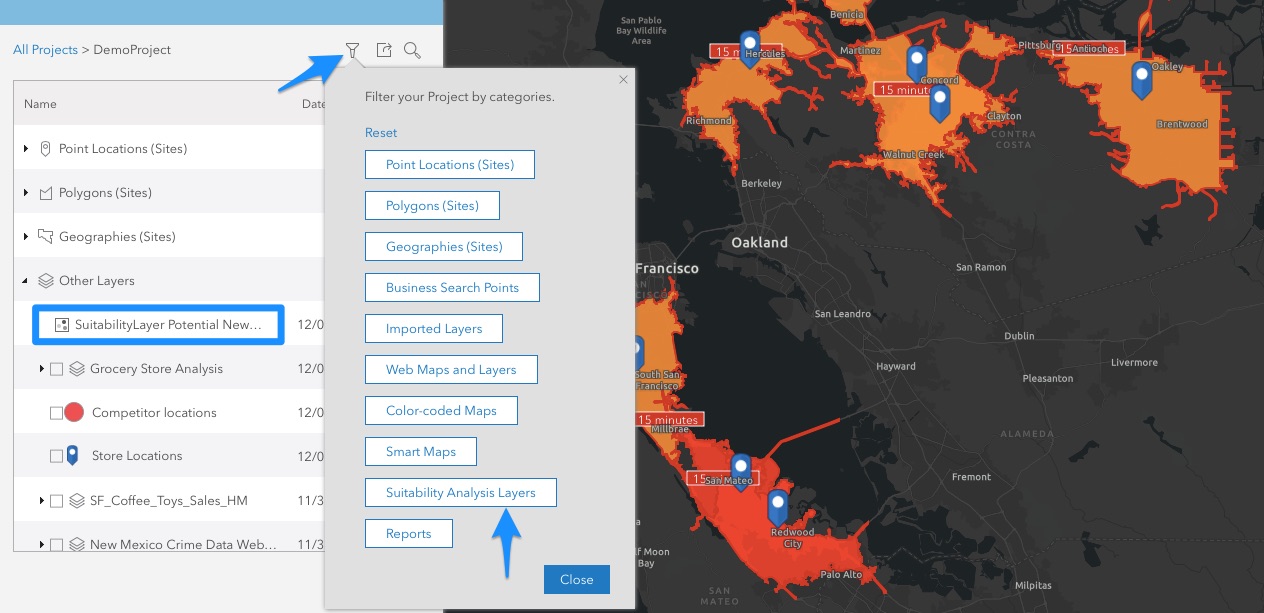
Task: Open the project search magnifier icon
Action: 412,50
